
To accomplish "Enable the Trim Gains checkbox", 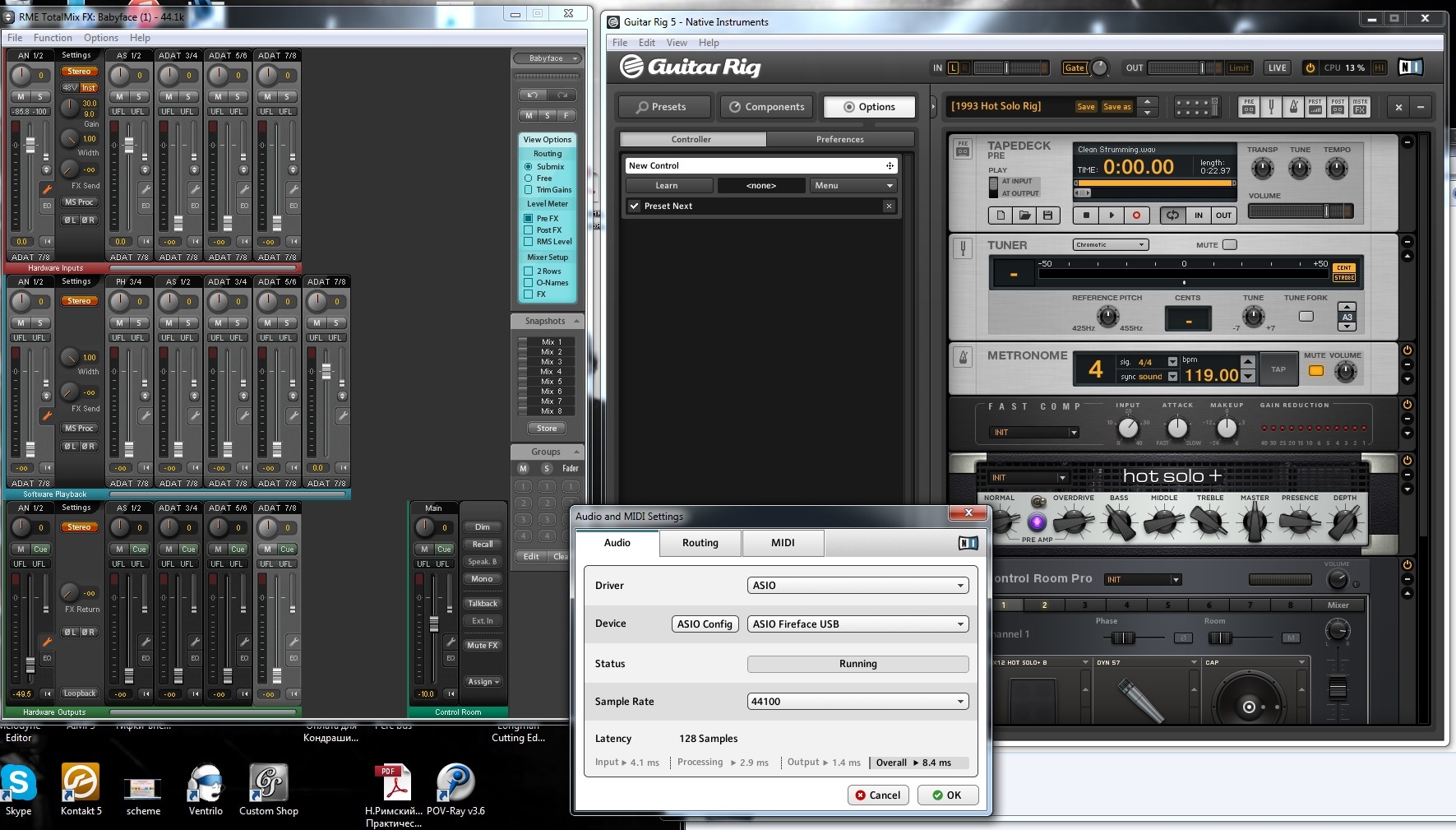I will [x=529, y=190].
